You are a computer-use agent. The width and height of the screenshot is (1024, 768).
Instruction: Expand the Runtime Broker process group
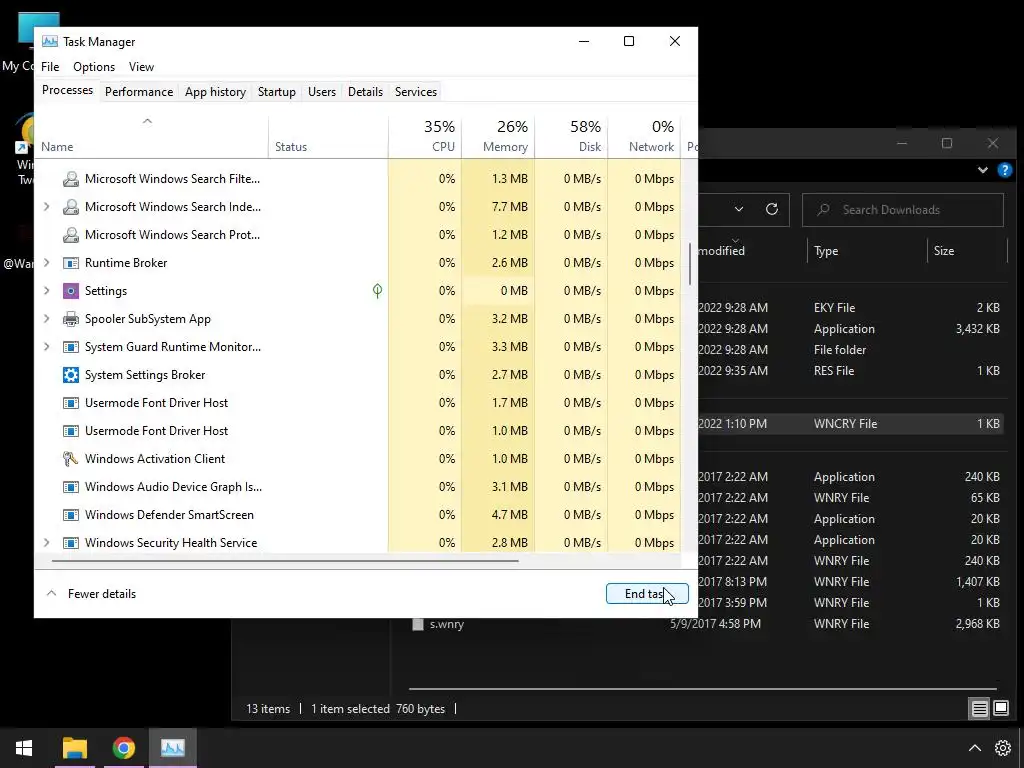click(46, 263)
